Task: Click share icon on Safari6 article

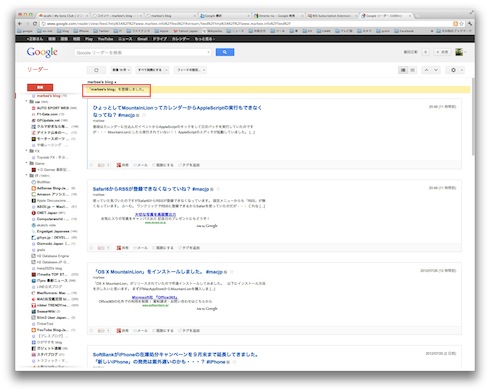Action: tap(122, 248)
